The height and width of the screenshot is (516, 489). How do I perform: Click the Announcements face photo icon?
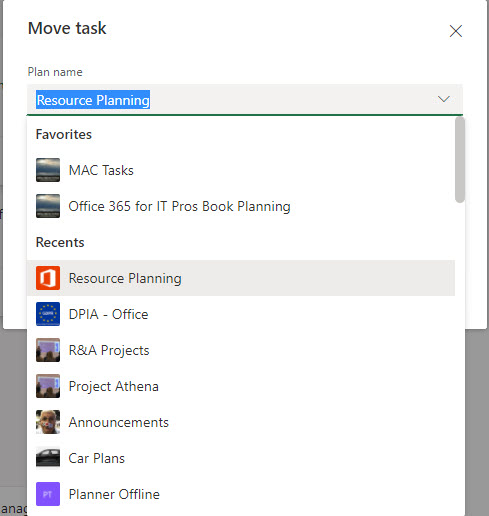tap(48, 422)
